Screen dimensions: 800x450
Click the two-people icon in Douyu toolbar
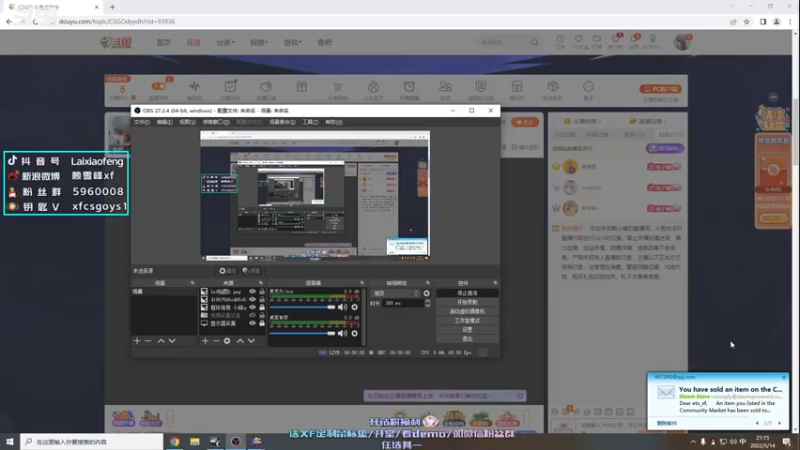click(445, 87)
